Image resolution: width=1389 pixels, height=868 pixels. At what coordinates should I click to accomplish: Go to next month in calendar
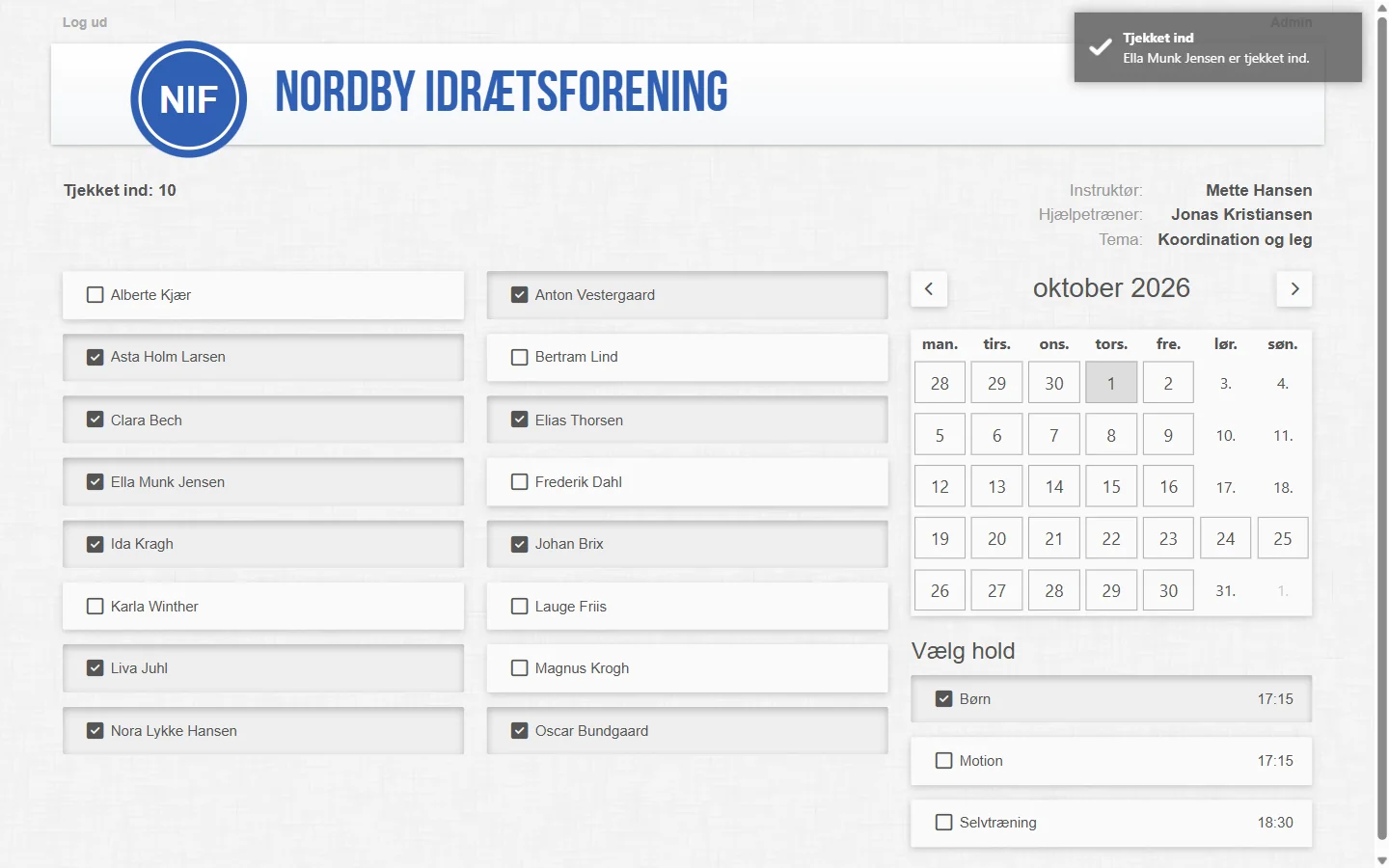[x=1294, y=288]
